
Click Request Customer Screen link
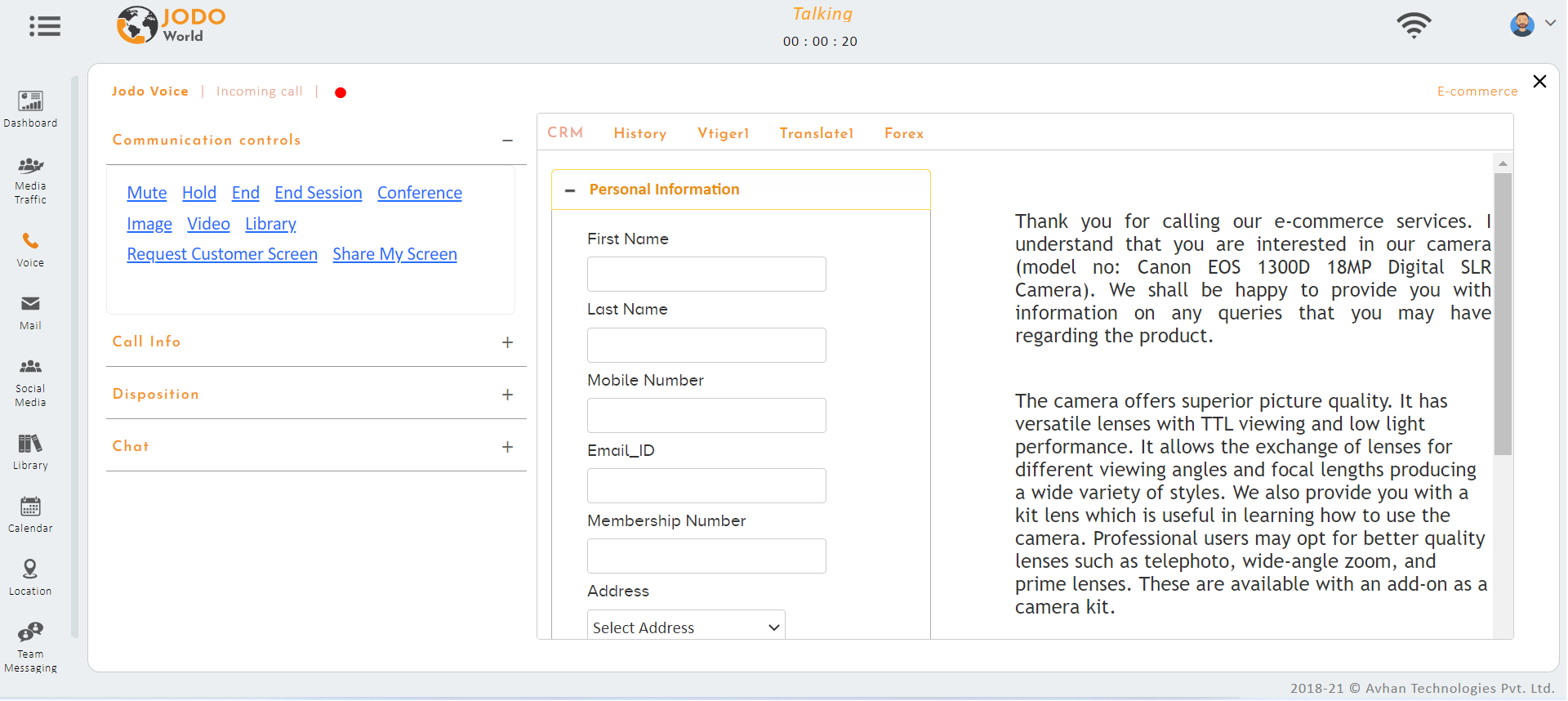click(222, 254)
